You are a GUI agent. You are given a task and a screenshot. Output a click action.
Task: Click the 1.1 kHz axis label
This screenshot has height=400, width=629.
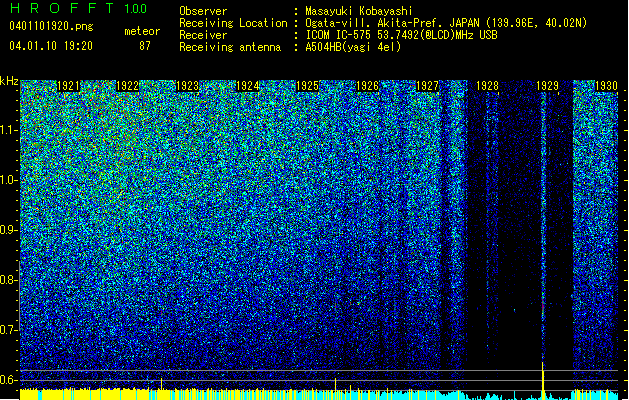click(8, 130)
